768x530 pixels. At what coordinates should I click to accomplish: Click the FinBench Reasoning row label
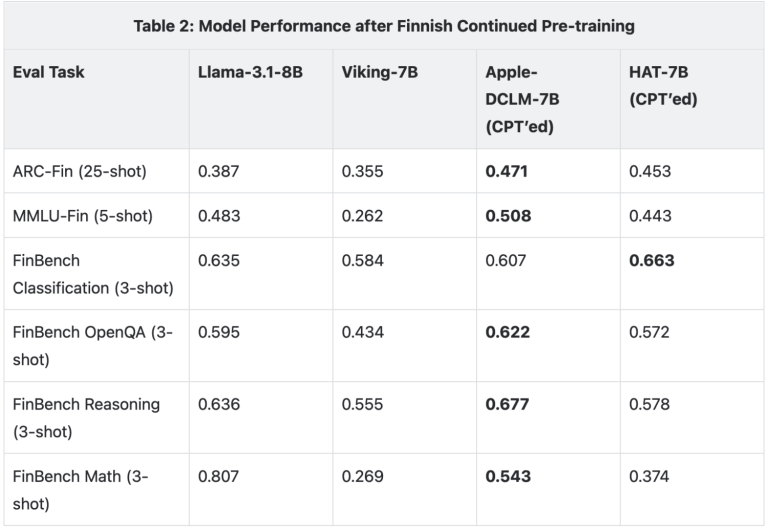tap(86, 418)
